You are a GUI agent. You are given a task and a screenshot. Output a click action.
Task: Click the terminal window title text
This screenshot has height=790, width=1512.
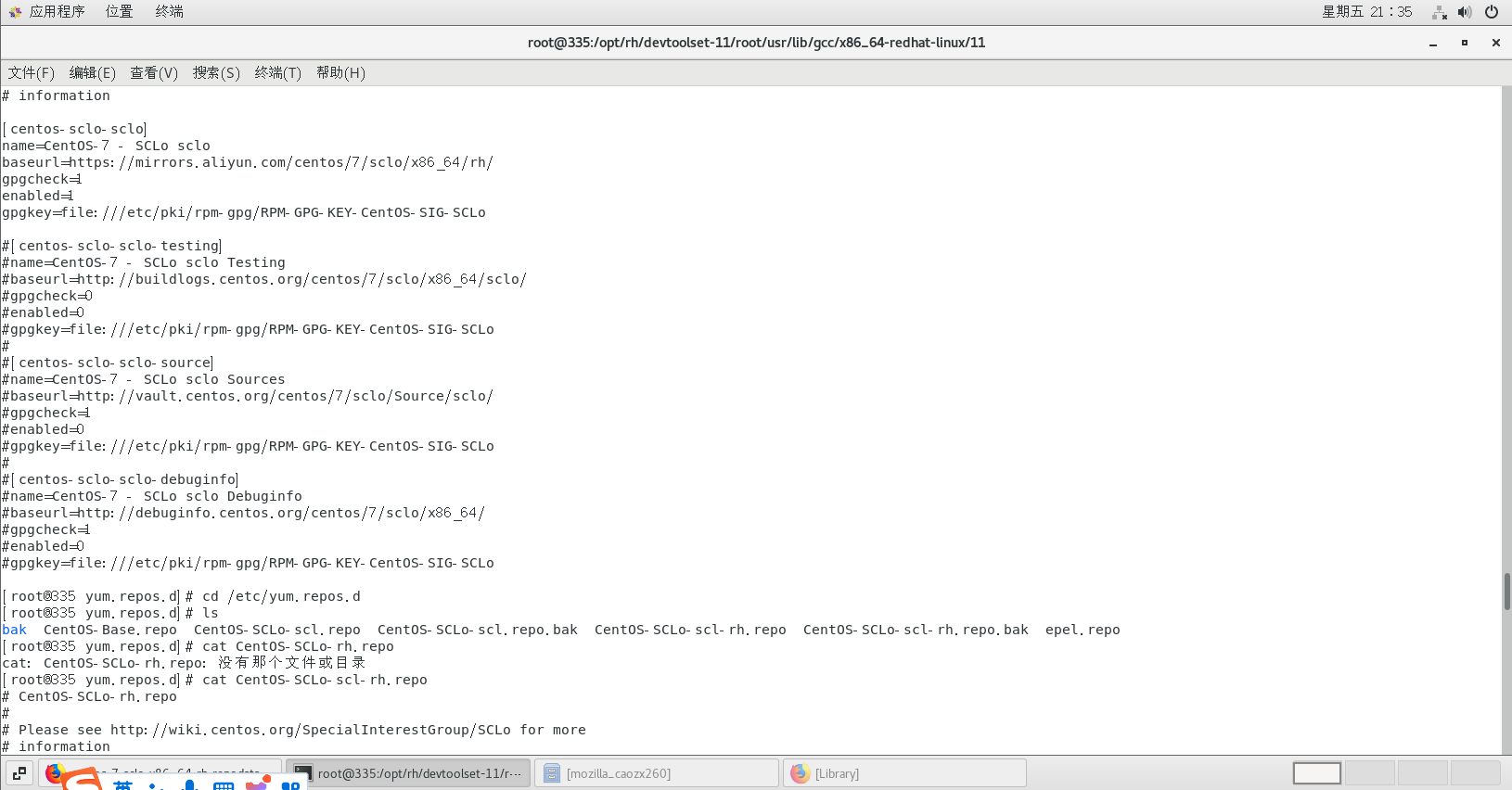[x=756, y=43]
